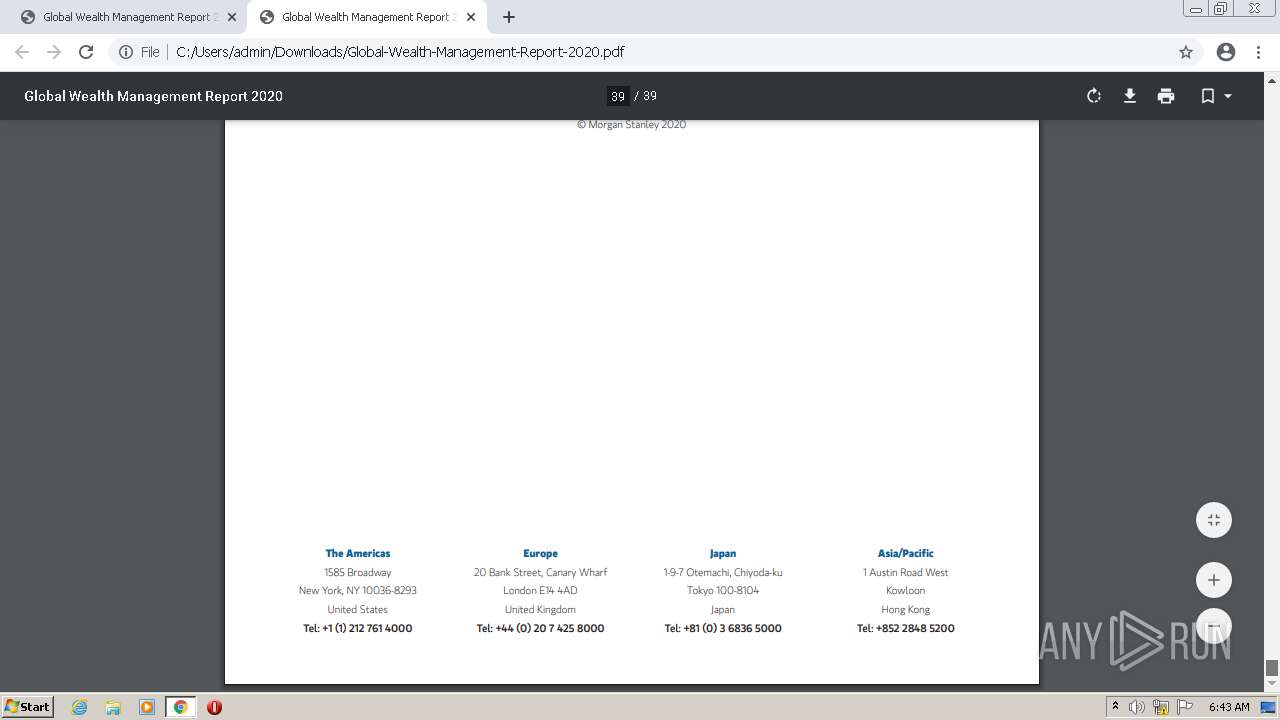Image resolution: width=1280 pixels, height=720 pixels.
Task: Click the Morgan Stanley 2020 copyright text
Action: [631, 125]
